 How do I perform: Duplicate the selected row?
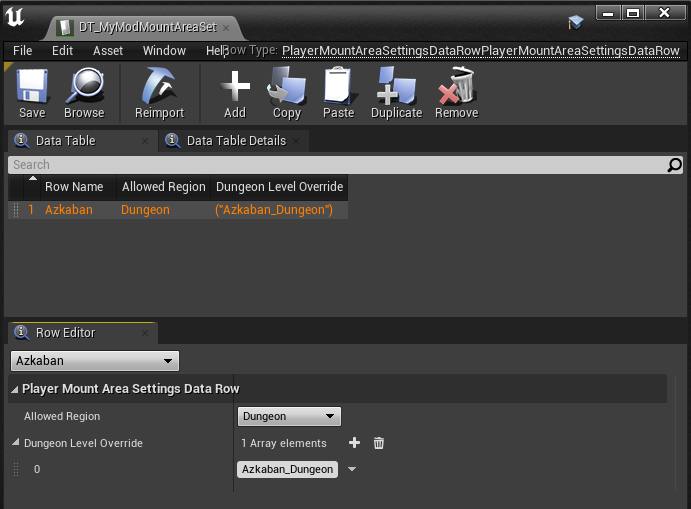click(x=396, y=93)
